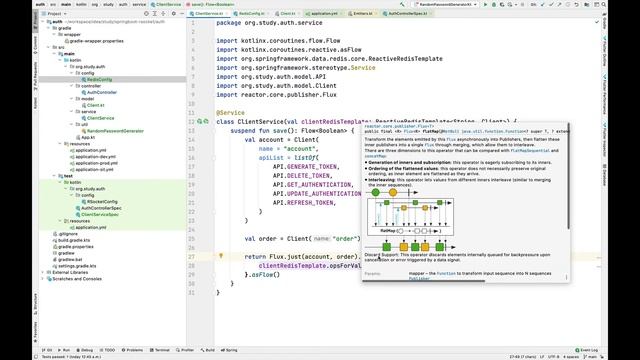Click the FlatMapSequential link in documentation popup

530,151
